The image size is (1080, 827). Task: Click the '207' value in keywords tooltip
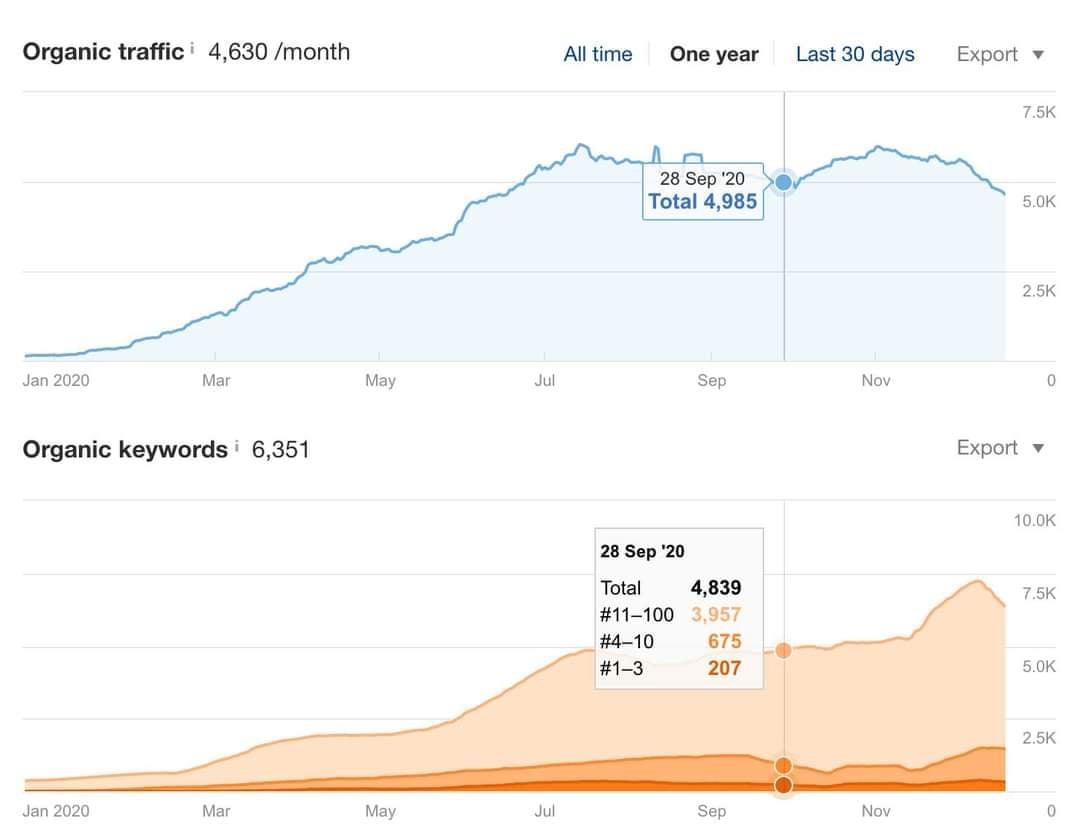(x=725, y=668)
